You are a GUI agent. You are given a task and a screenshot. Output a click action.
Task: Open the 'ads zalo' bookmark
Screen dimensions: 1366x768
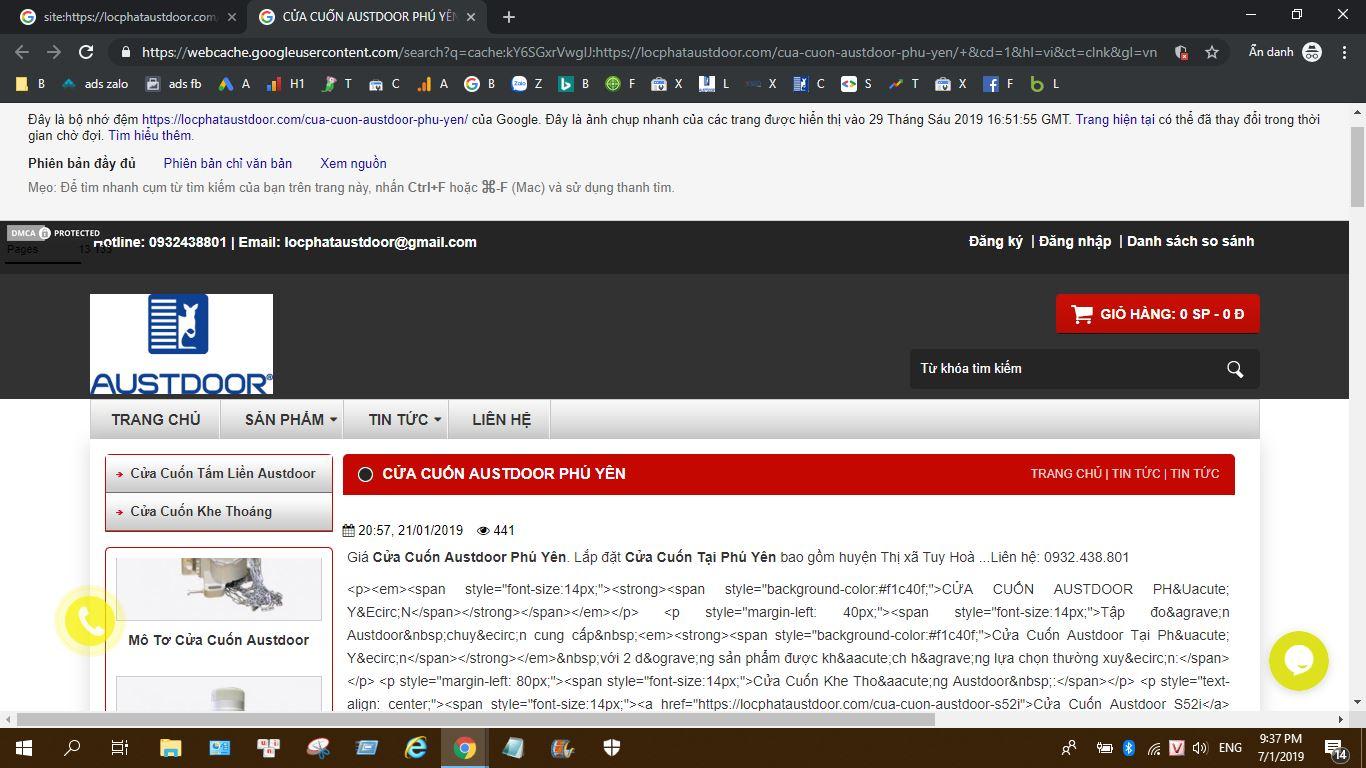point(95,84)
